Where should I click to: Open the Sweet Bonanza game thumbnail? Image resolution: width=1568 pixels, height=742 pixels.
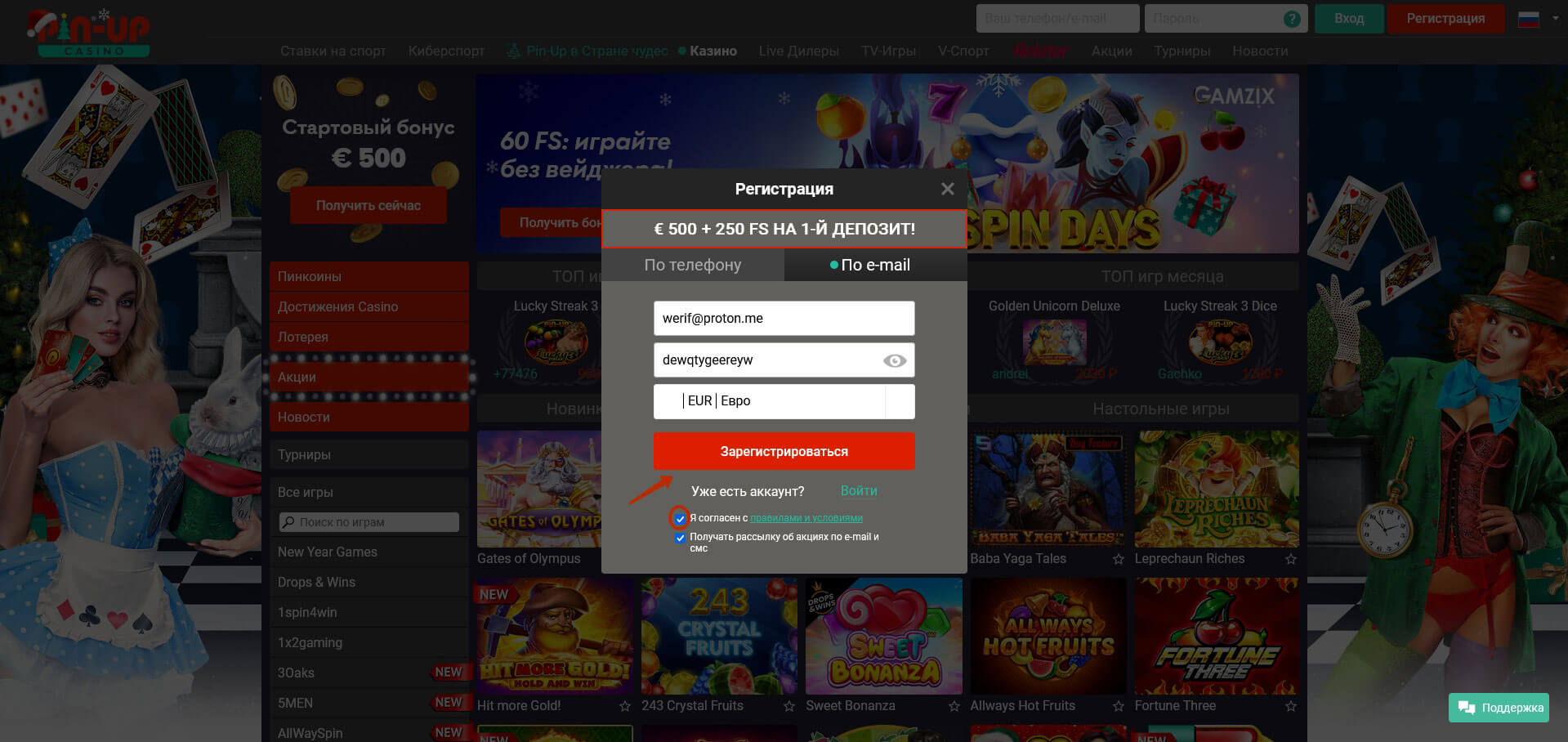click(883, 637)
